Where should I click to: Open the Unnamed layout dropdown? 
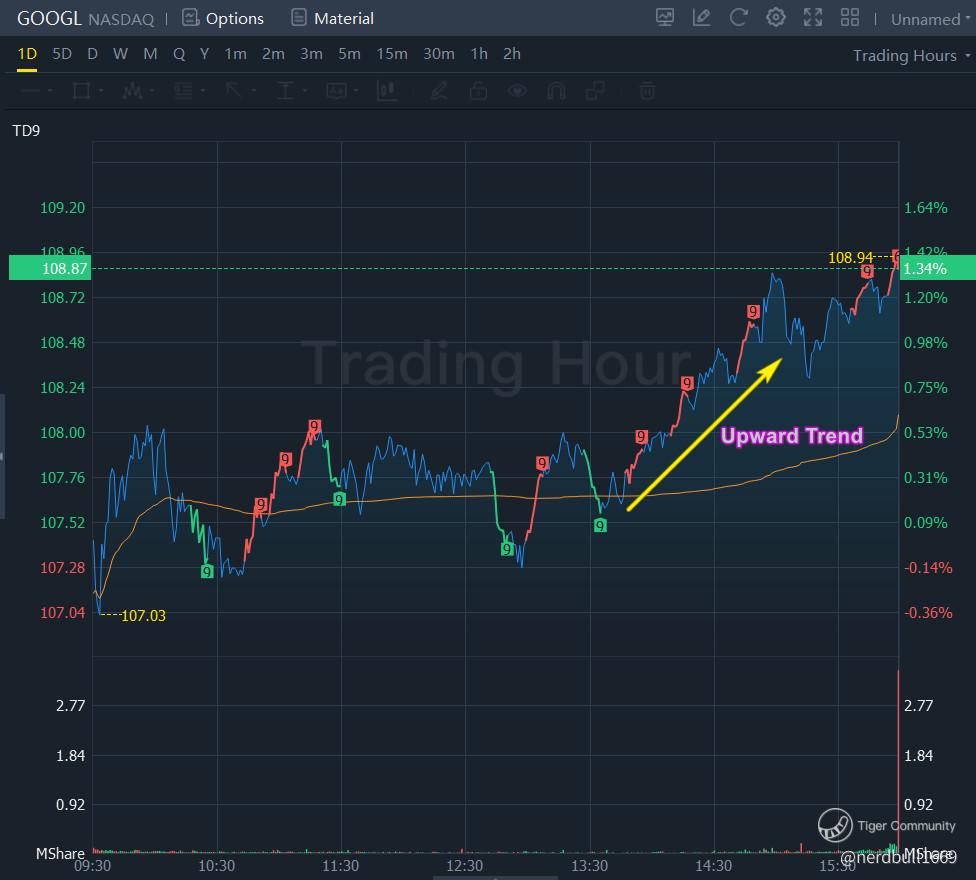pos(931,19)
